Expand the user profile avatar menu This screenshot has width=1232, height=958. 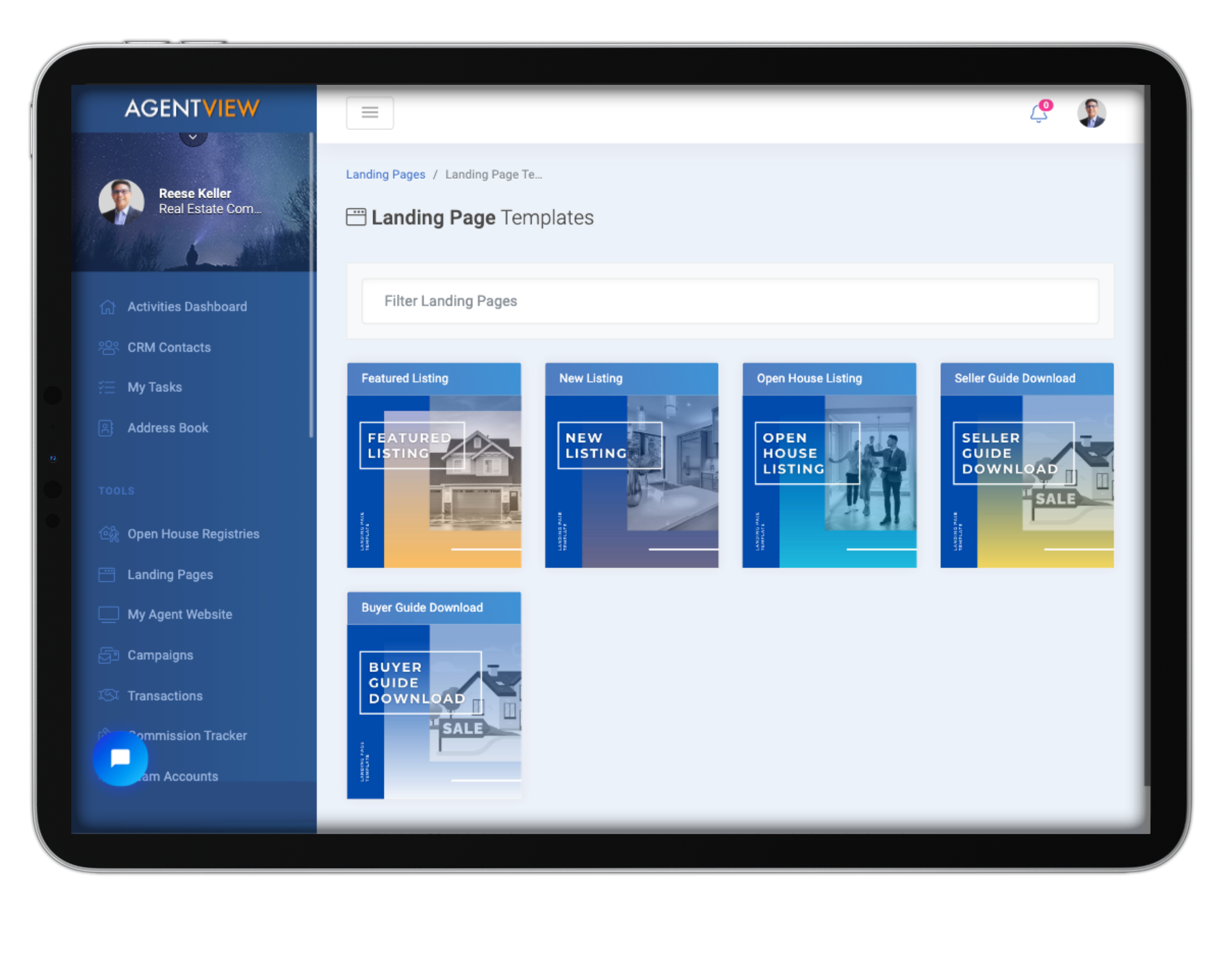coord(1092,114)
